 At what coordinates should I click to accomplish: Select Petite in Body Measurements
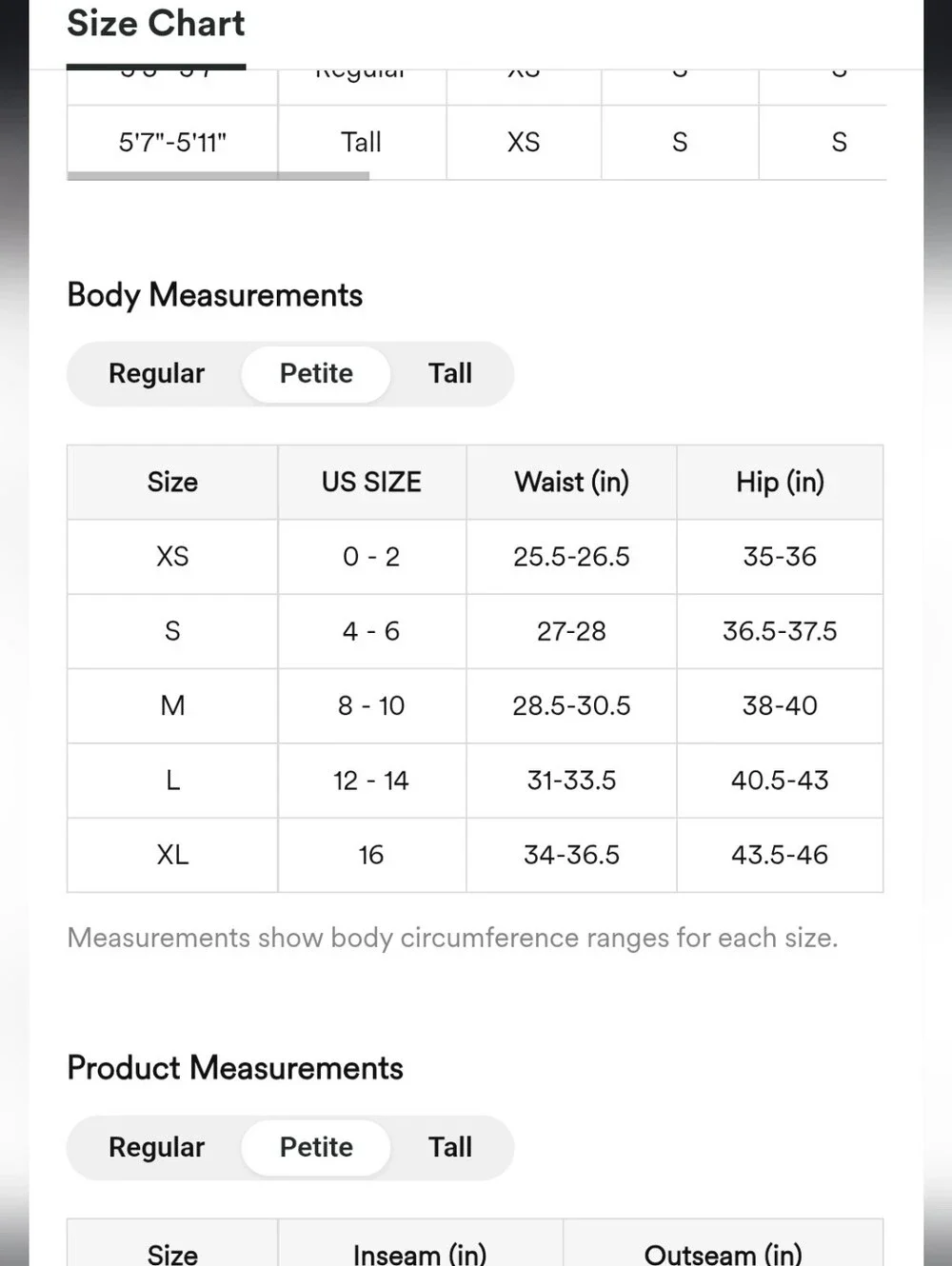(316, 373)
